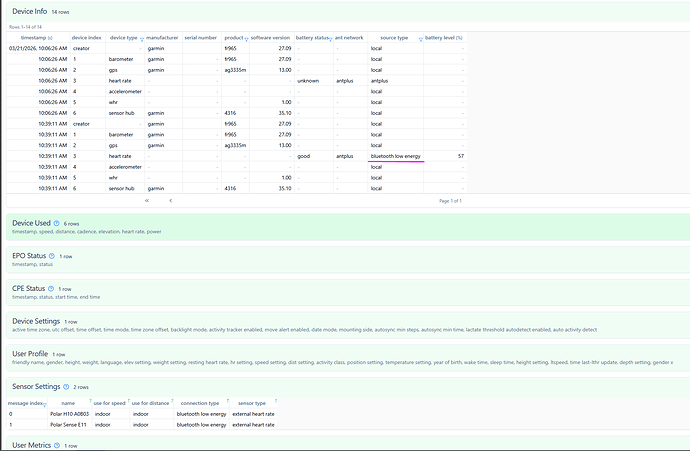Image resolution: width=690 pixels, height=451 pixels.
Task: Select the bluetooth low energy source cell
Action: click(395, 157)
